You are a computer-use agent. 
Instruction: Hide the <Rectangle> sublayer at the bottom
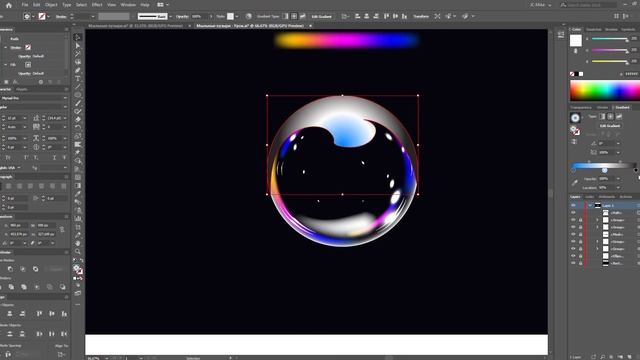(573, 263)
